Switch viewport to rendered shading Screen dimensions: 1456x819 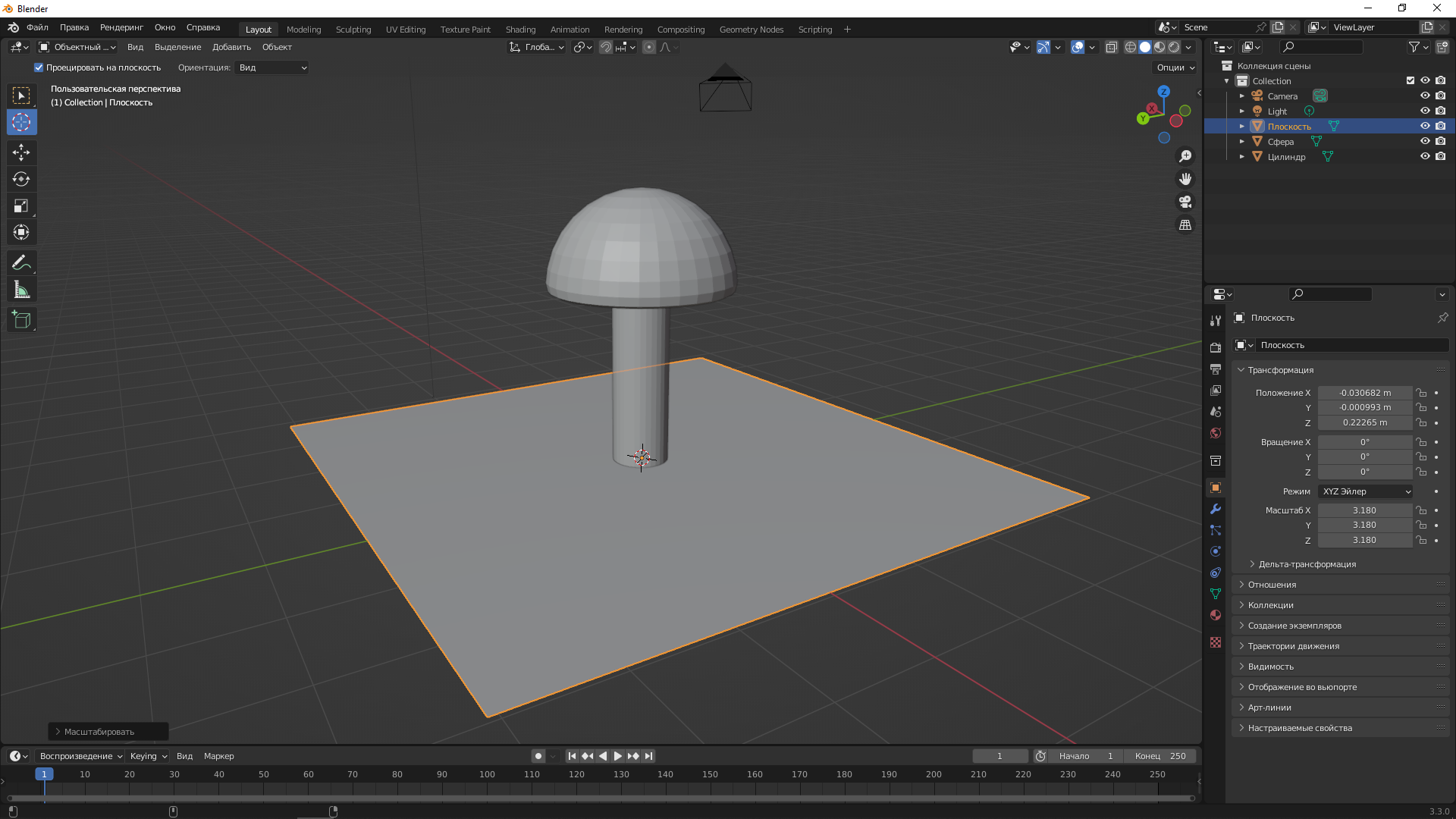coord(1174,47)
